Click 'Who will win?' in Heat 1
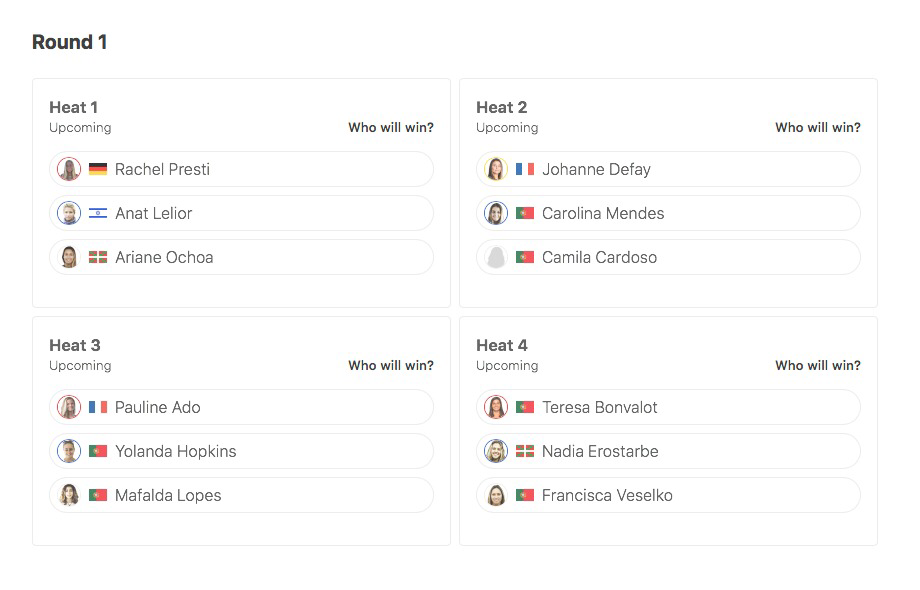Viewport: 920px width, 590px height. click(x=391, y=128)
